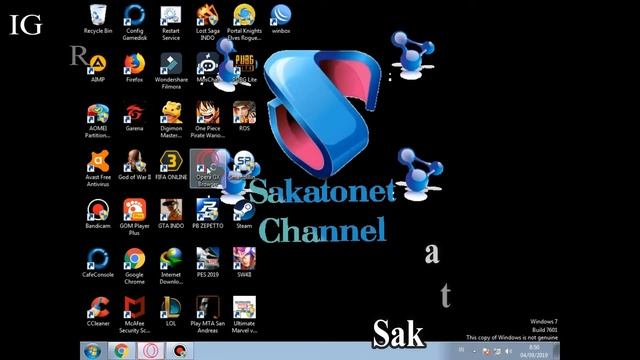Screen dimensions: 640x360
Task: Launch McAfee Security Scan shortcut
Action: 134,315
